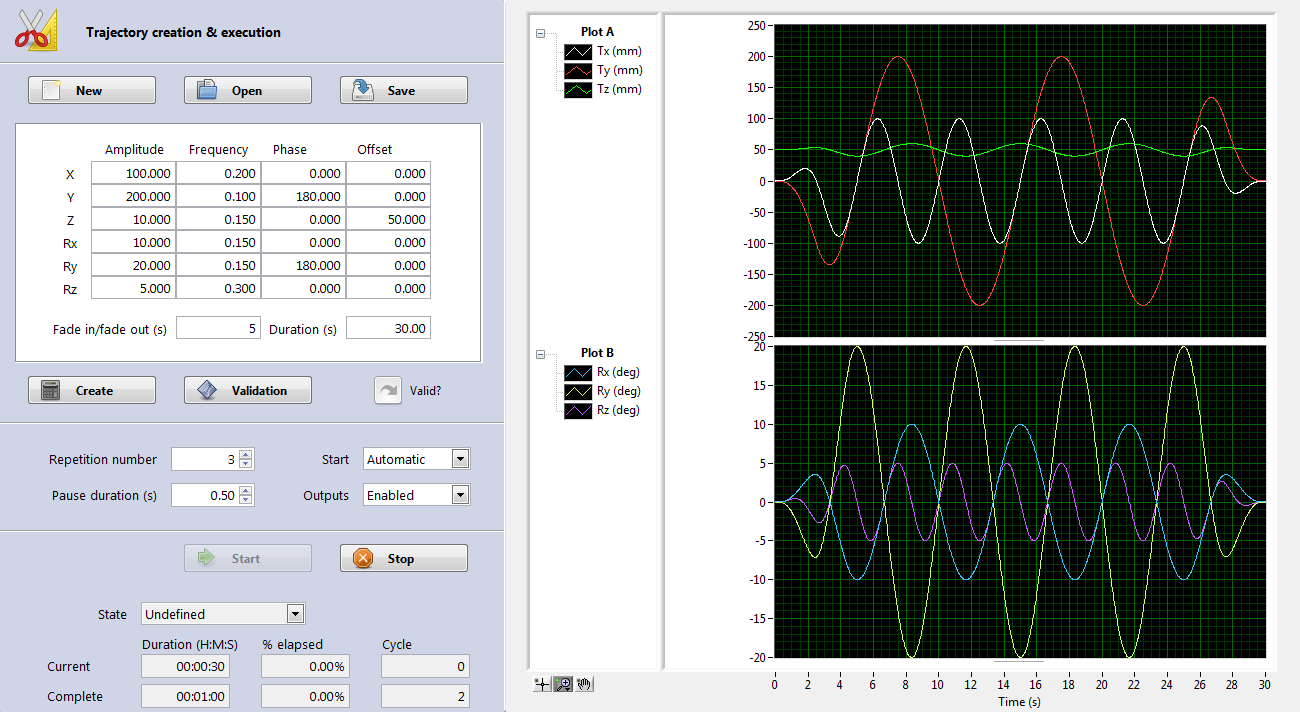Click the Valid? indicator icon
Screen dimensions: 1300x712
[388, 390]
